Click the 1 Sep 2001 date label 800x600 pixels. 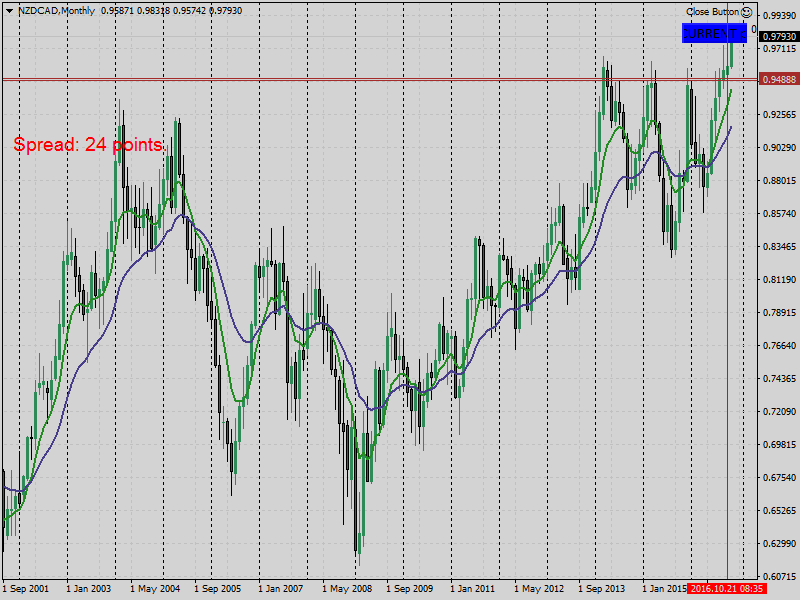pyautogui.click(x=26, y=589)
